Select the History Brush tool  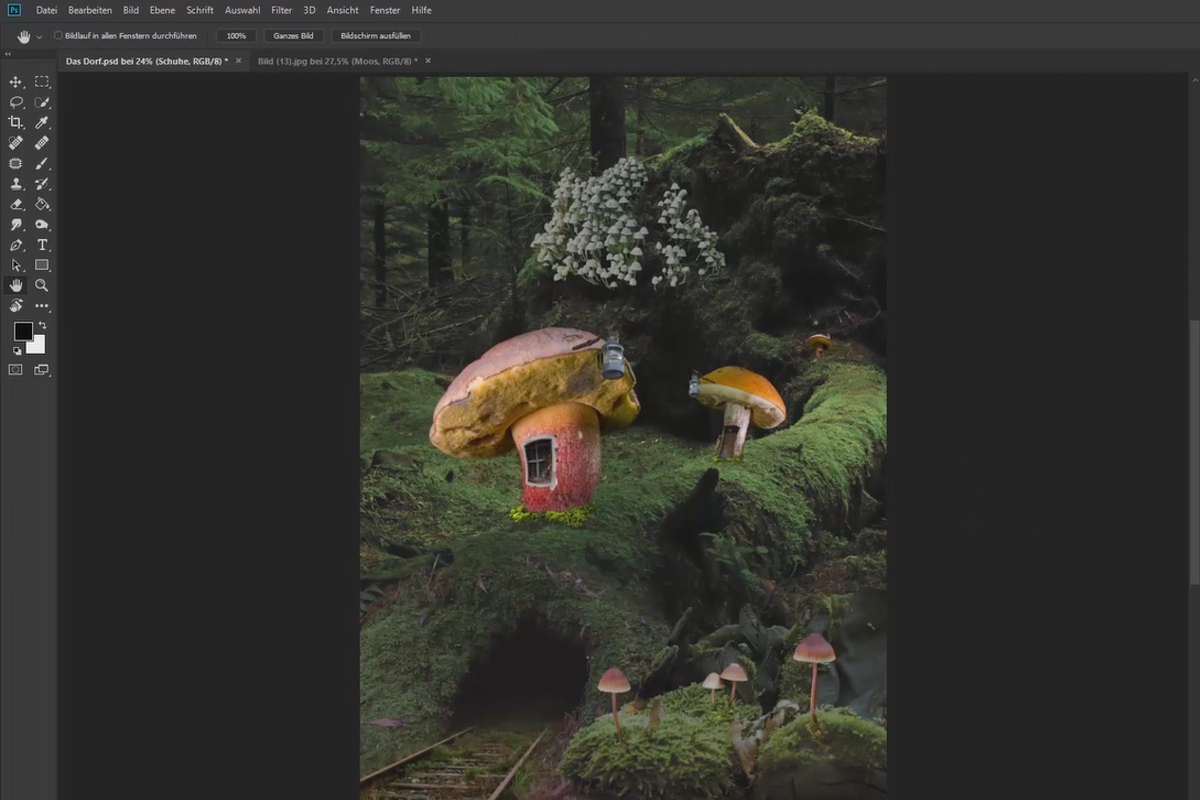[x=42, y=184]
